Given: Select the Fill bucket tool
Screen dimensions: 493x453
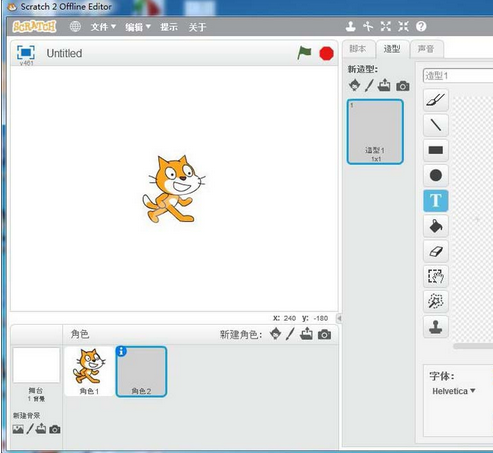Looking at the screenshot, I should pos(436,226).
